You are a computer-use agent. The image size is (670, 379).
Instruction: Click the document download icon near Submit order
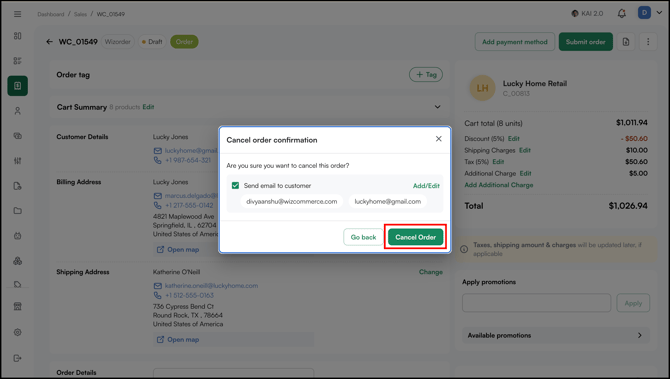click(626, 41)
